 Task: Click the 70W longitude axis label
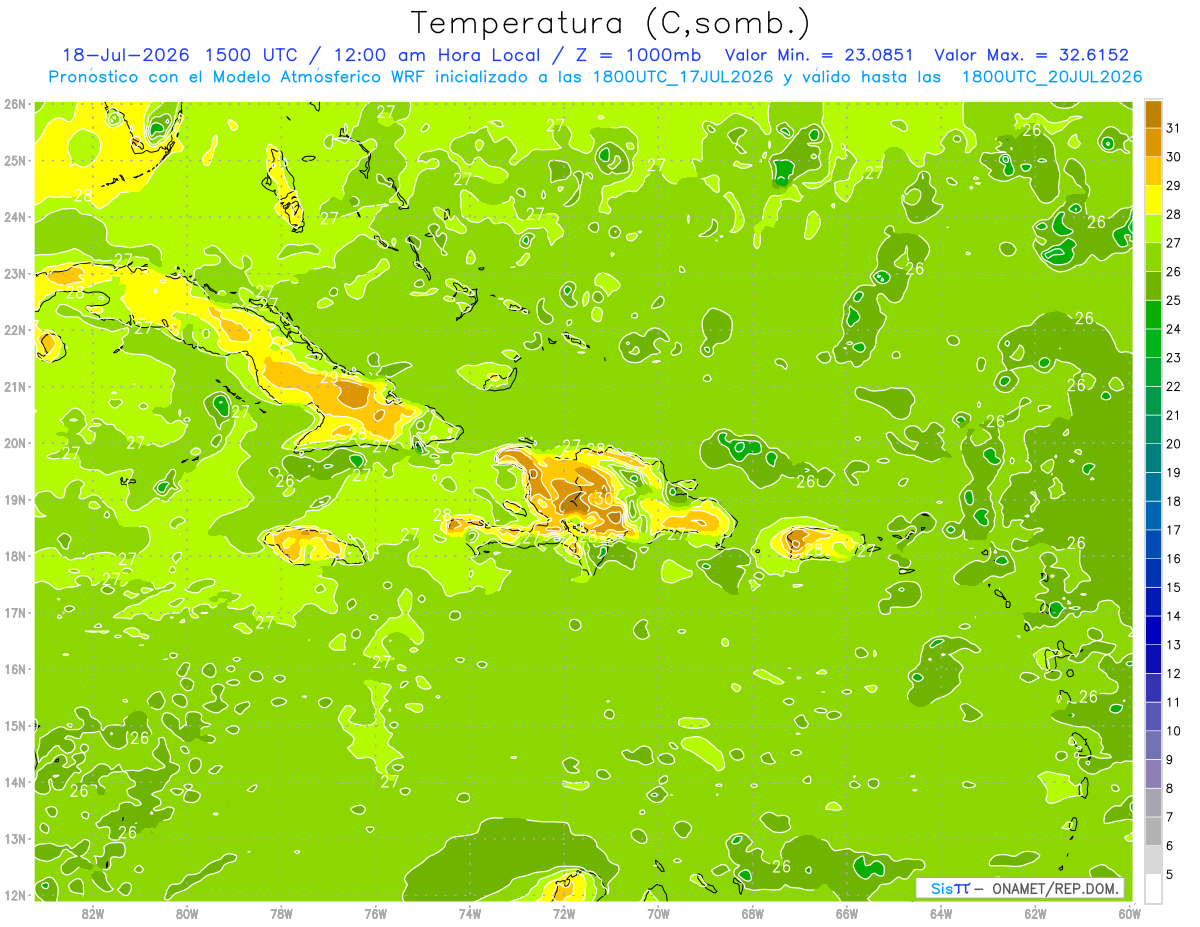[x=658, y=913]
